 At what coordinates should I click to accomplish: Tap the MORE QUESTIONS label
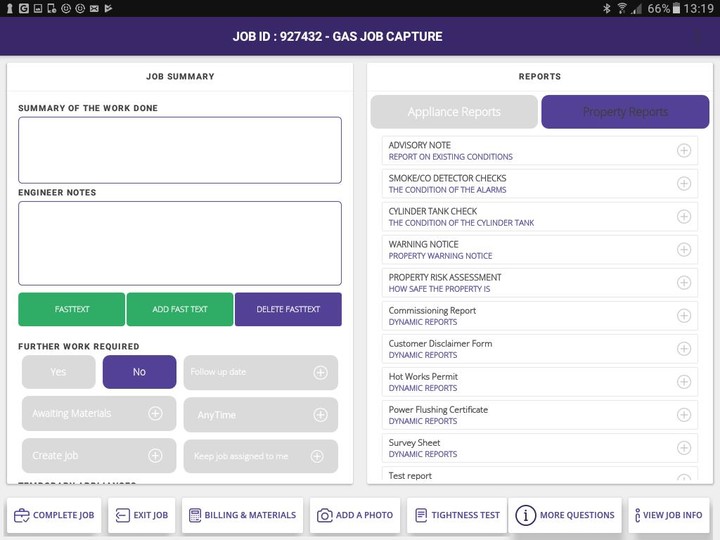[x=577, y=515]
